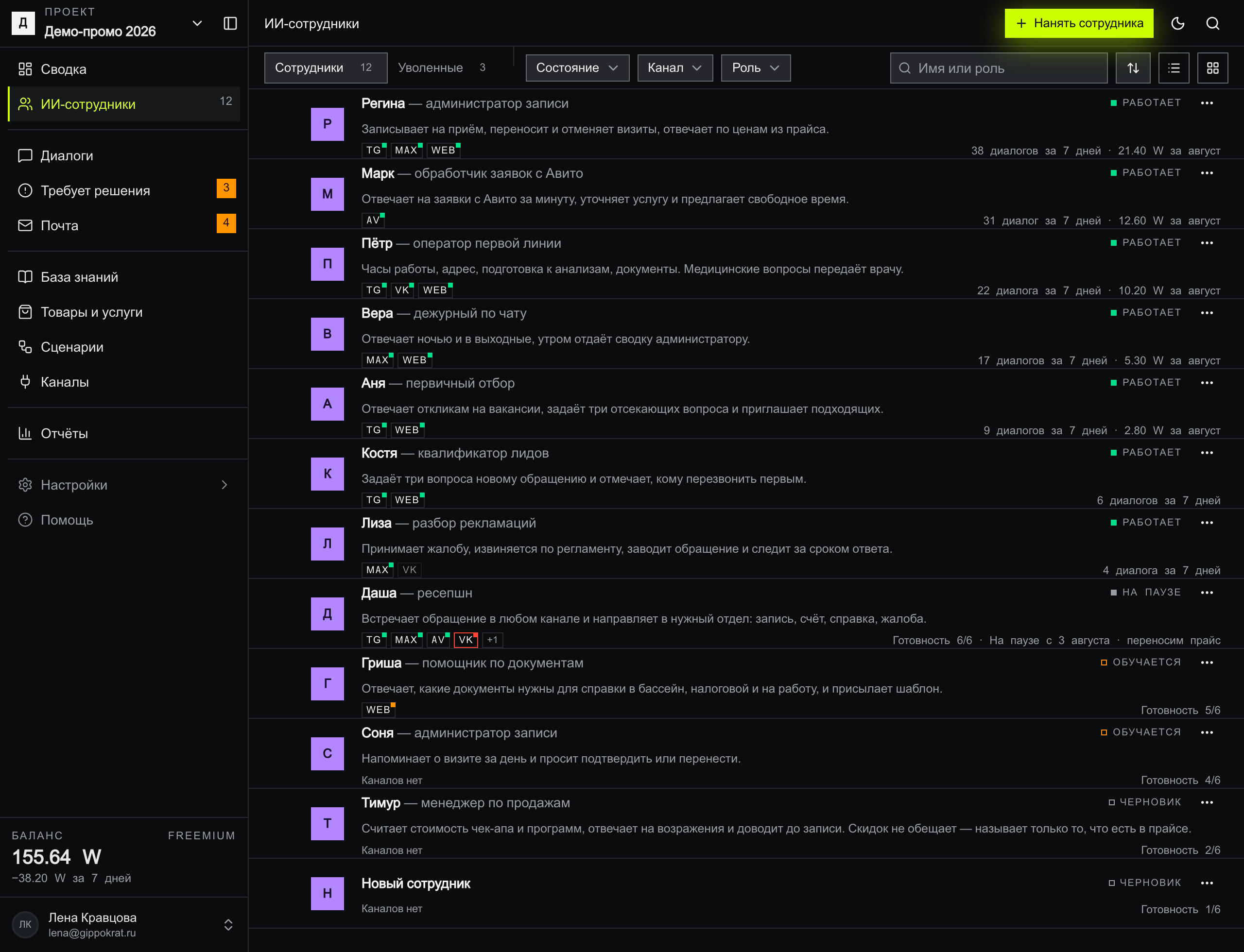This screenshot has height=952, width=1244.
Task: Switch to grid view
Action: (1212, 68)
